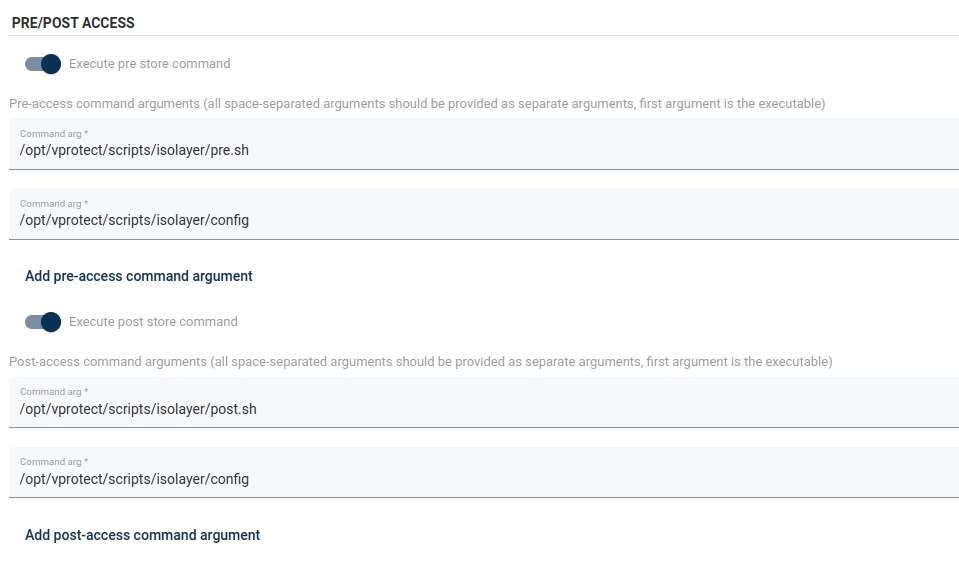Click the Pre-access command arguments description text
Screen dimensions: 959x565
coord(417,103)
